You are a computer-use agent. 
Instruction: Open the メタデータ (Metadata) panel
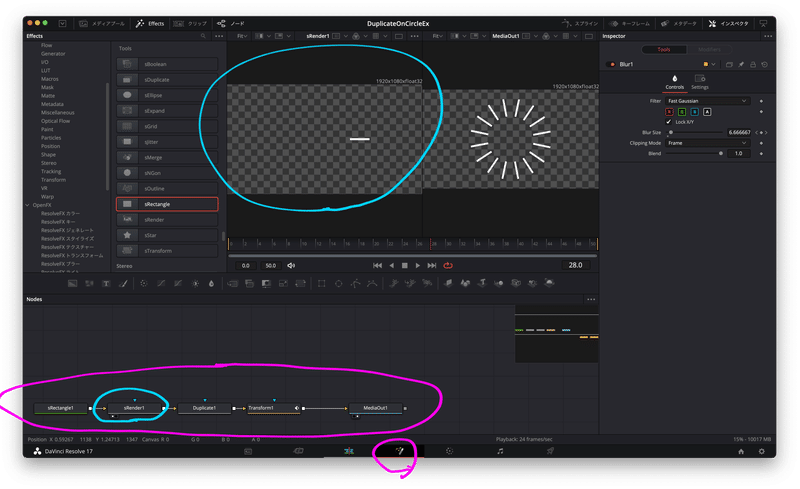coord(679,23)
